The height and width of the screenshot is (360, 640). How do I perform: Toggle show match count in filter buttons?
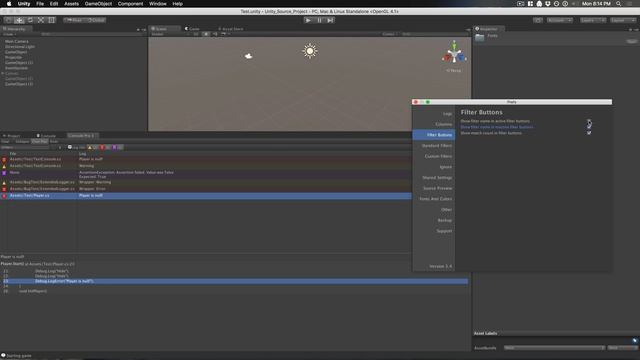pos(589,133)
